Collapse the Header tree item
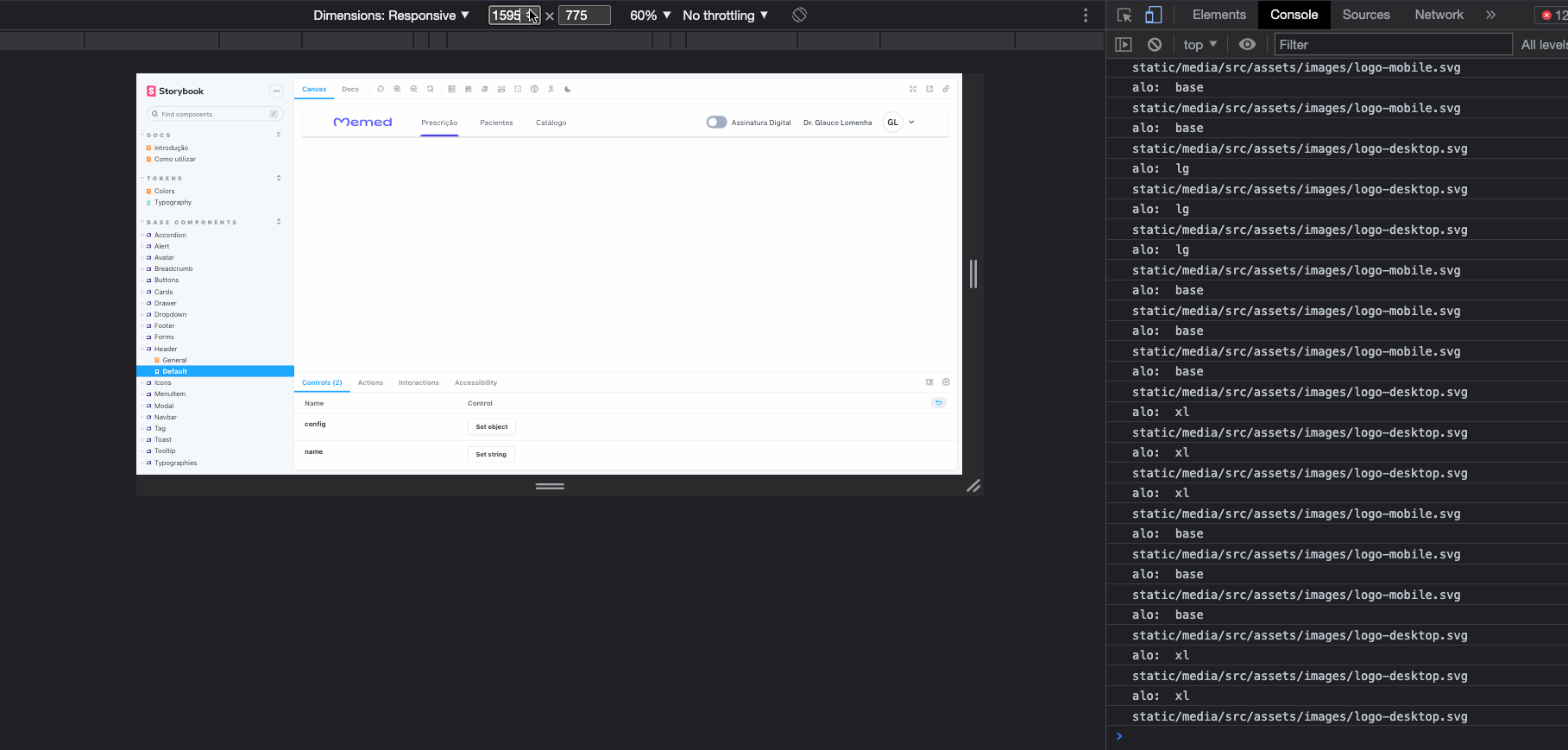This screenshot has height=750, width=1568. click(166, 349)
